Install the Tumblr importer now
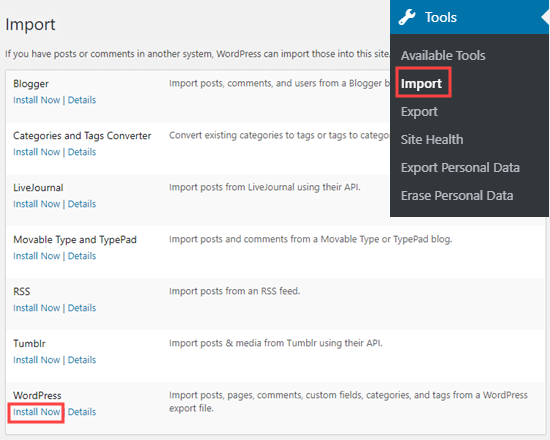 [36, 360]
